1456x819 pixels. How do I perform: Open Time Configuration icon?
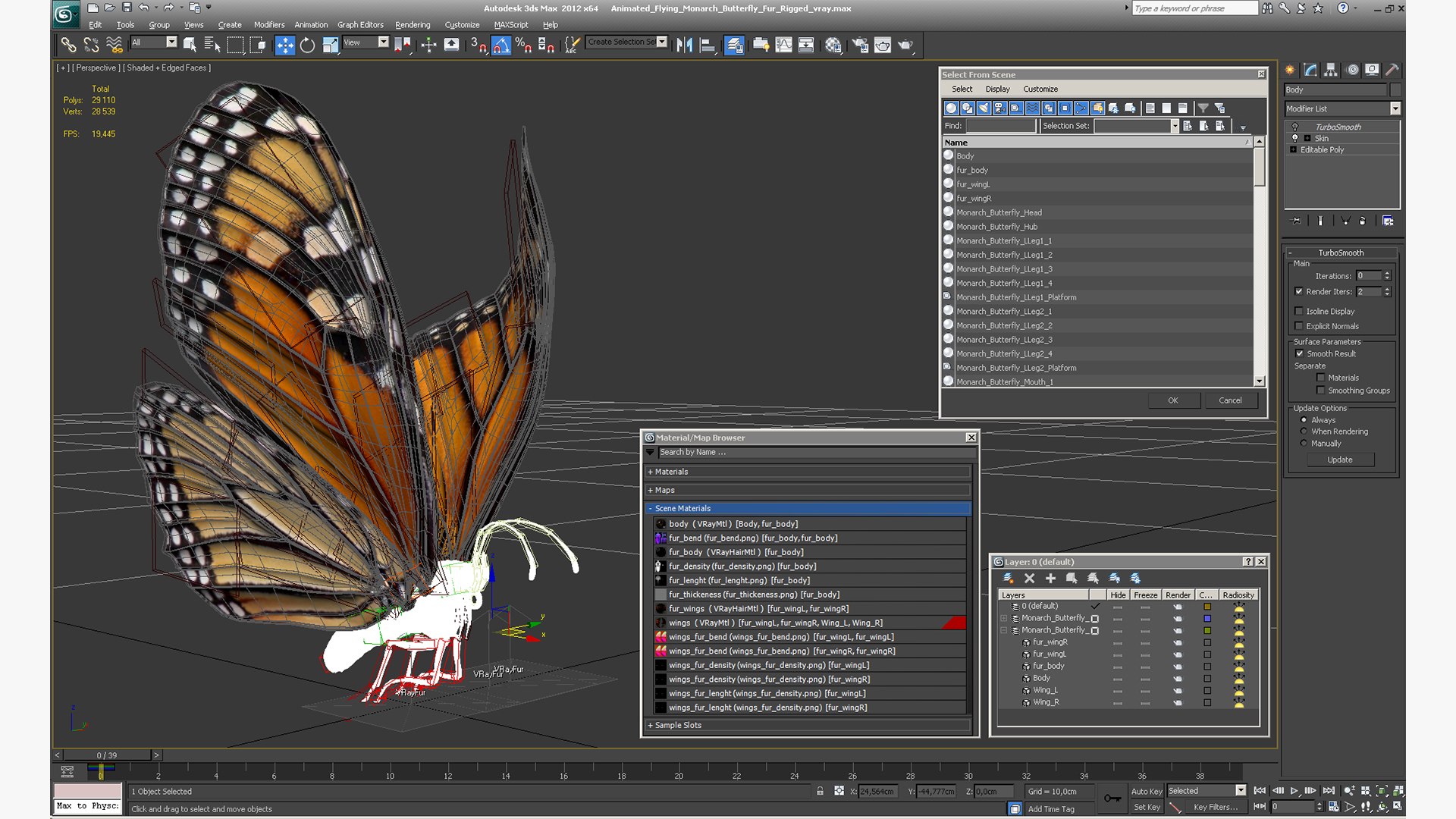1334,807
